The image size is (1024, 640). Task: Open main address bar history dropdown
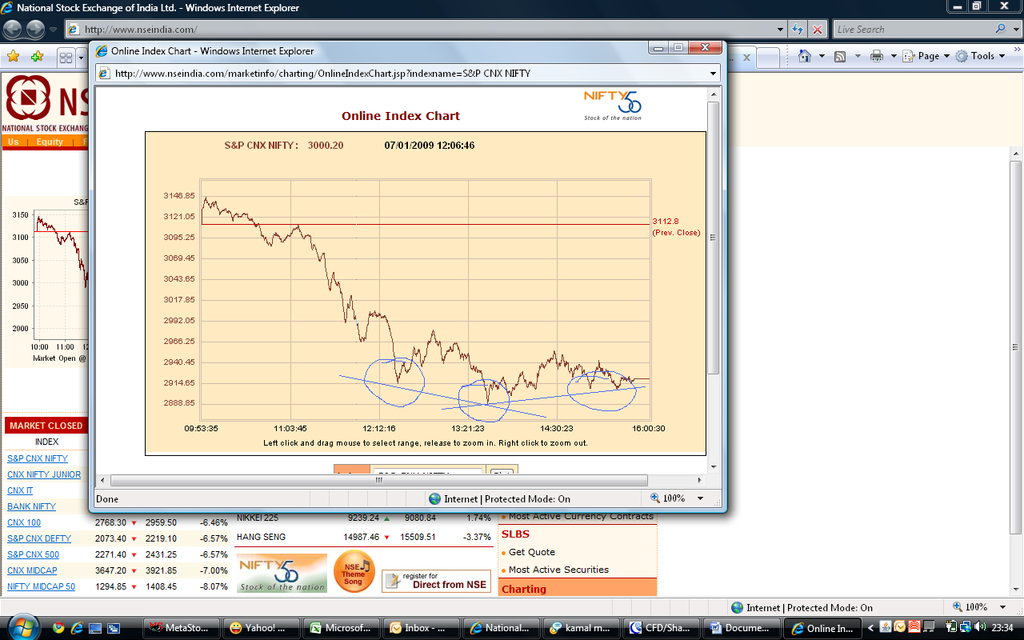click(781, 29)
